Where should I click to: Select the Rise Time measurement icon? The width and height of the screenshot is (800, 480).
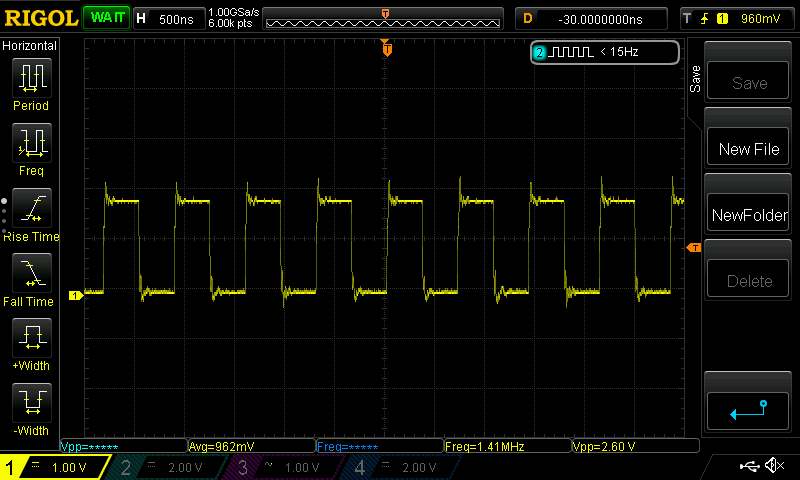point(32,208)
